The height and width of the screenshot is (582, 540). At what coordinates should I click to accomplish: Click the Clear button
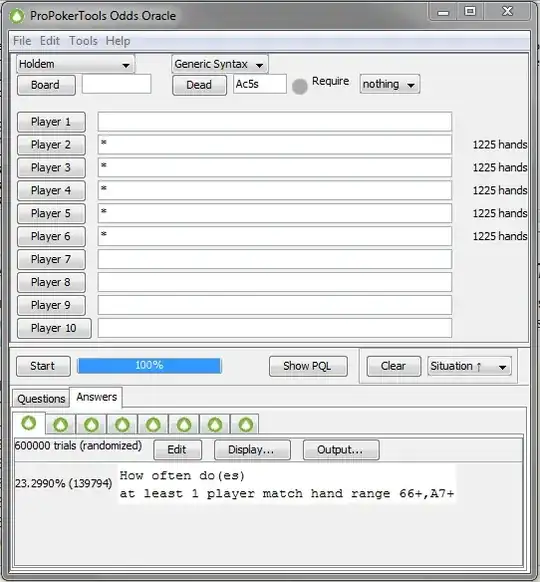pos(394,366)
